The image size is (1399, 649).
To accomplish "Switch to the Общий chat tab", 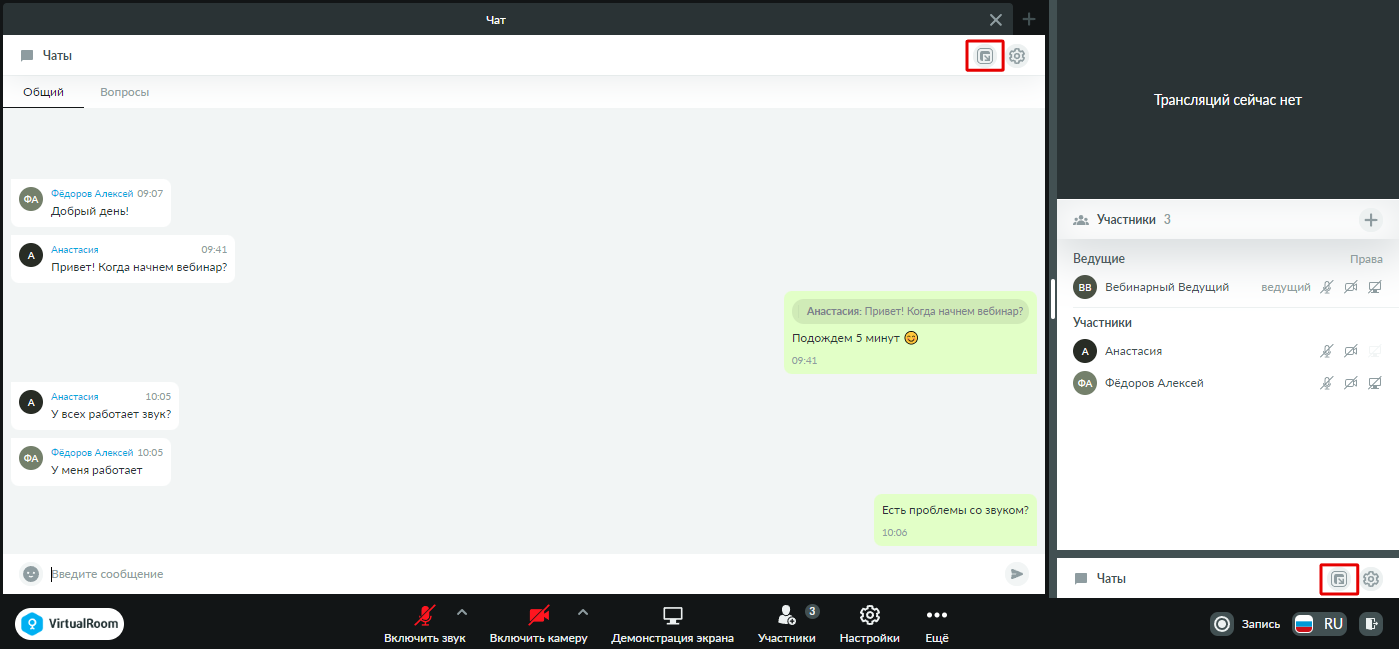I will click(44, 92).
